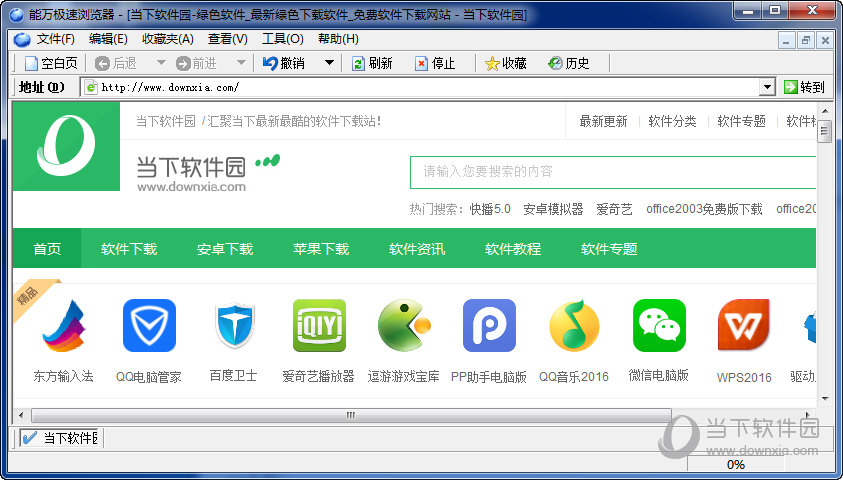The width and height of the screenshot is (843, 480).
Task: Open the 帮助(H) menu
Action: click(338, 39)
